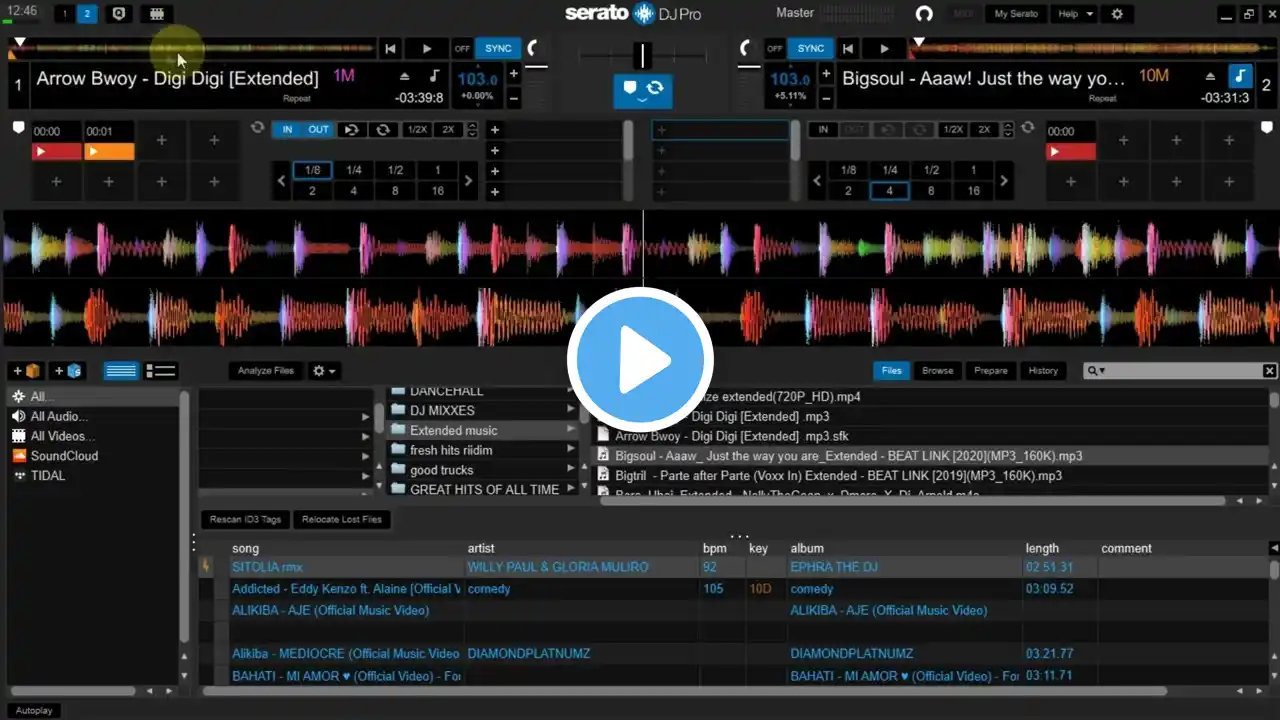Toggle the blue beat sync button in center

pyautogui.click(x=643, y=89)
